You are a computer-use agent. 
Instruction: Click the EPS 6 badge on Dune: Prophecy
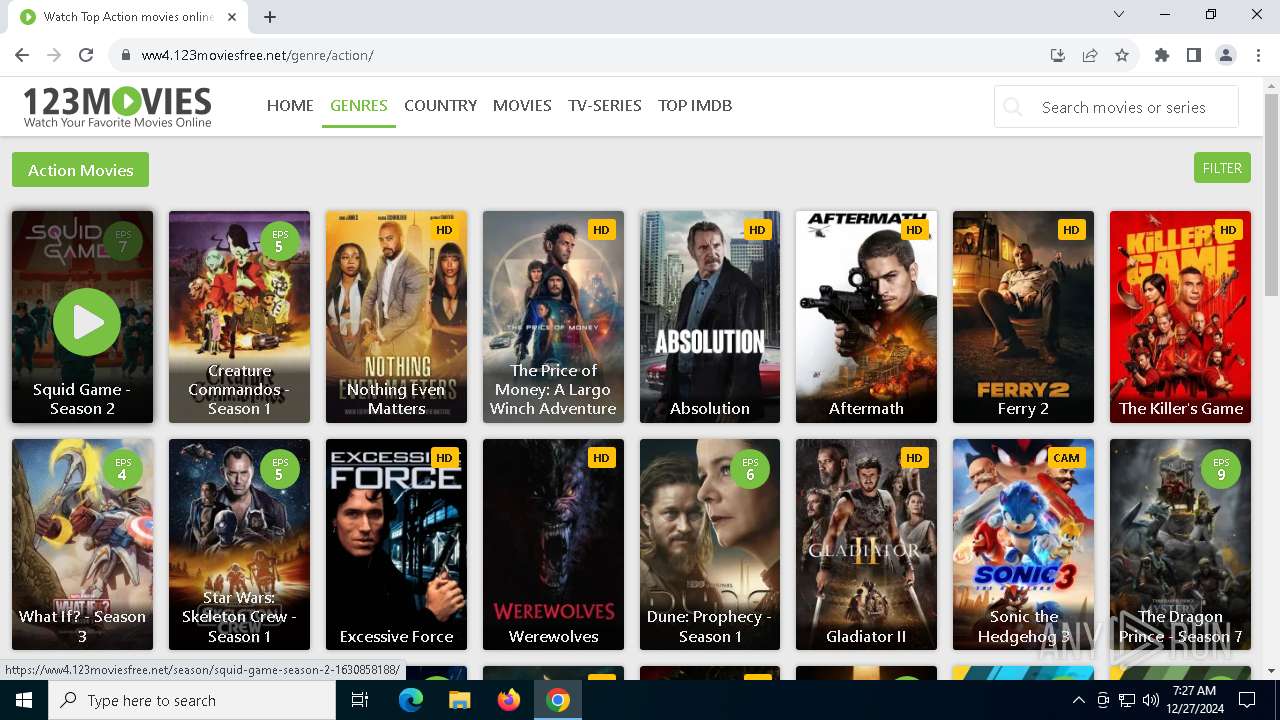[750, 469]
